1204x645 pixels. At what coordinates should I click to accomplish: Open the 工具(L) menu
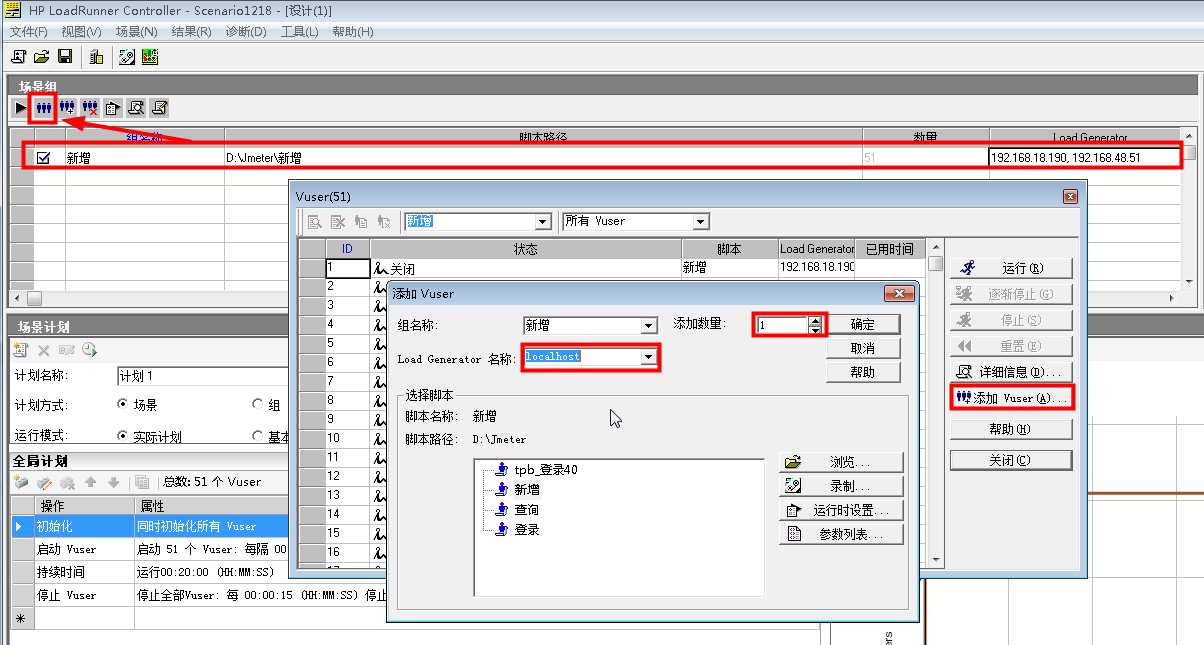(x=299, y=32)
